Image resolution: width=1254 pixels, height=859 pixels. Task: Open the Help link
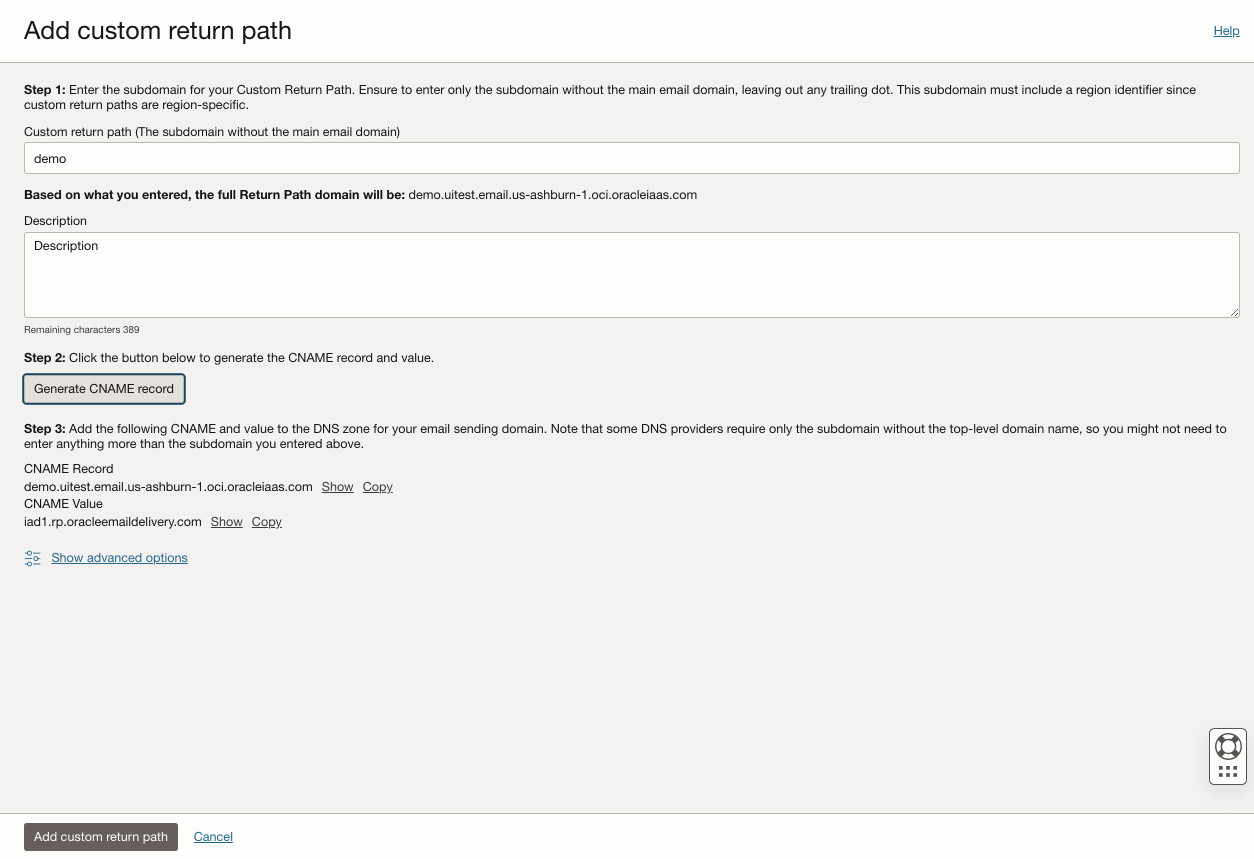tap(1226, 30)
